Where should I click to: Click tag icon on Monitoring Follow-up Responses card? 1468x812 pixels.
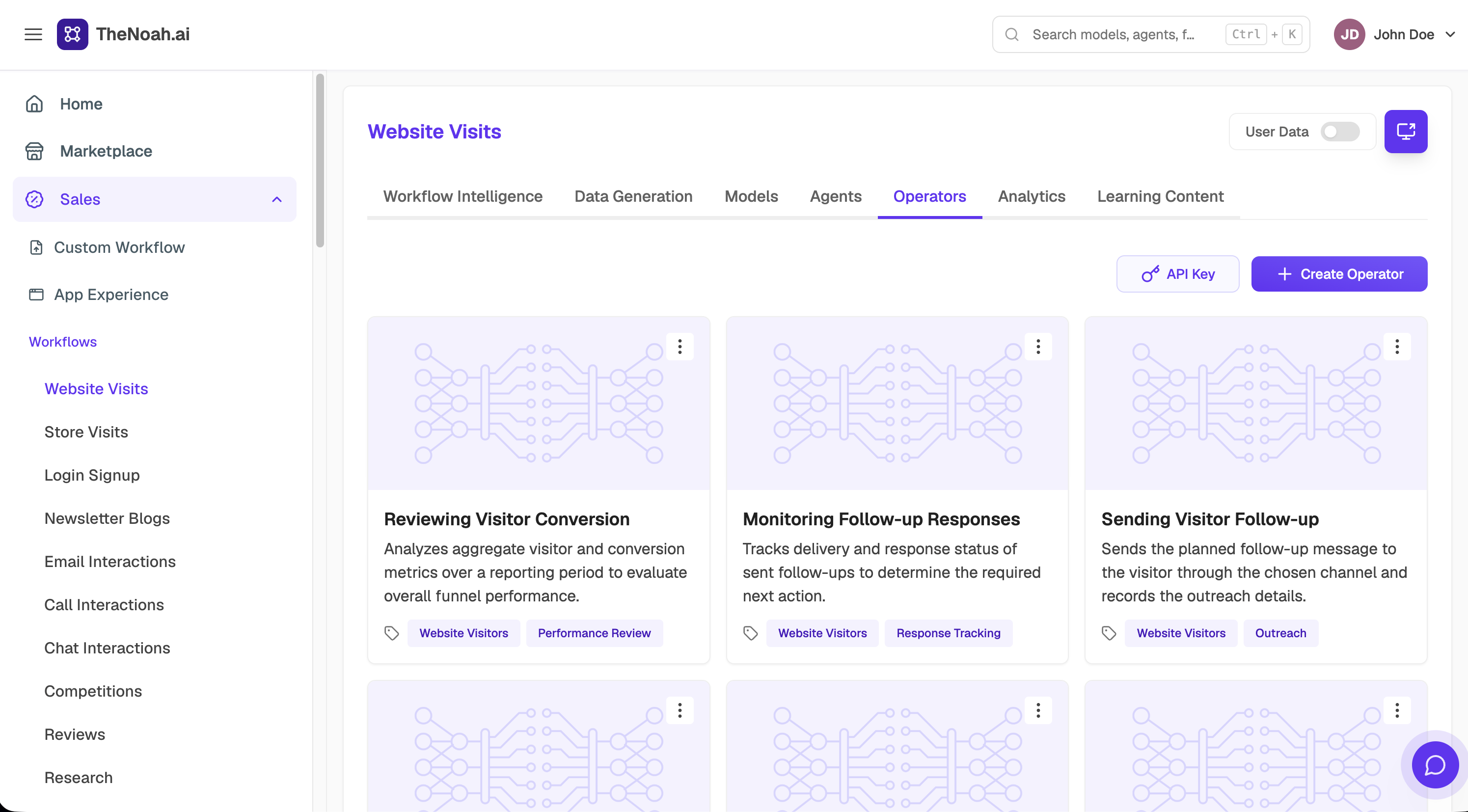click(x=751, y=633)
